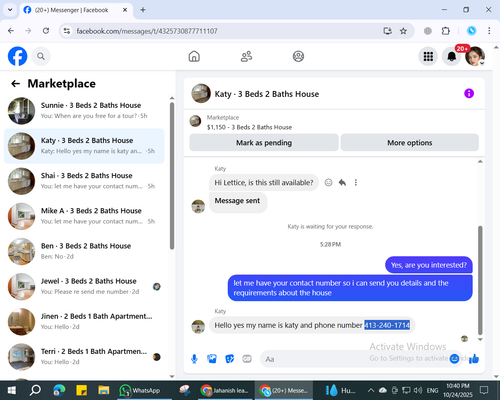The height and width of the screenshot is (400, 500).
Task: Click the browser back button
Action: coord(11,31)
